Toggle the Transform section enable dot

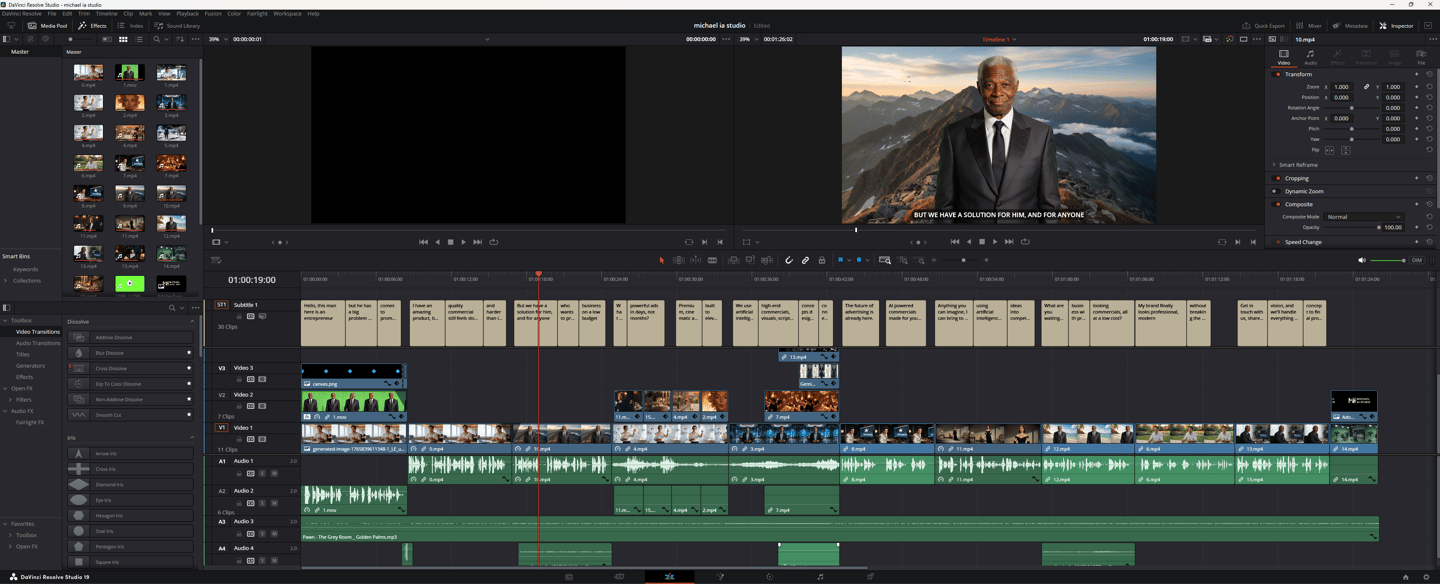[1277, 74]
